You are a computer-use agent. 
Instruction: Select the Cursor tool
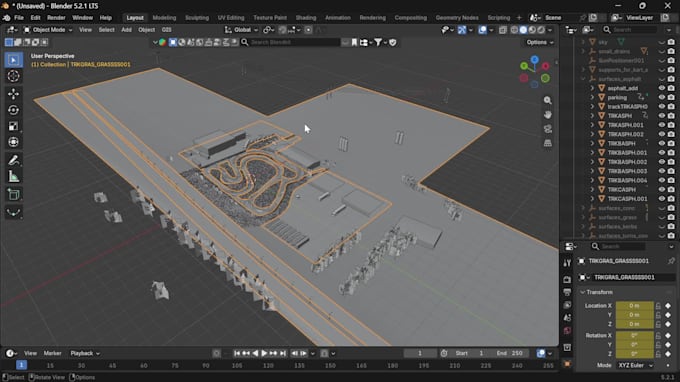13,76
